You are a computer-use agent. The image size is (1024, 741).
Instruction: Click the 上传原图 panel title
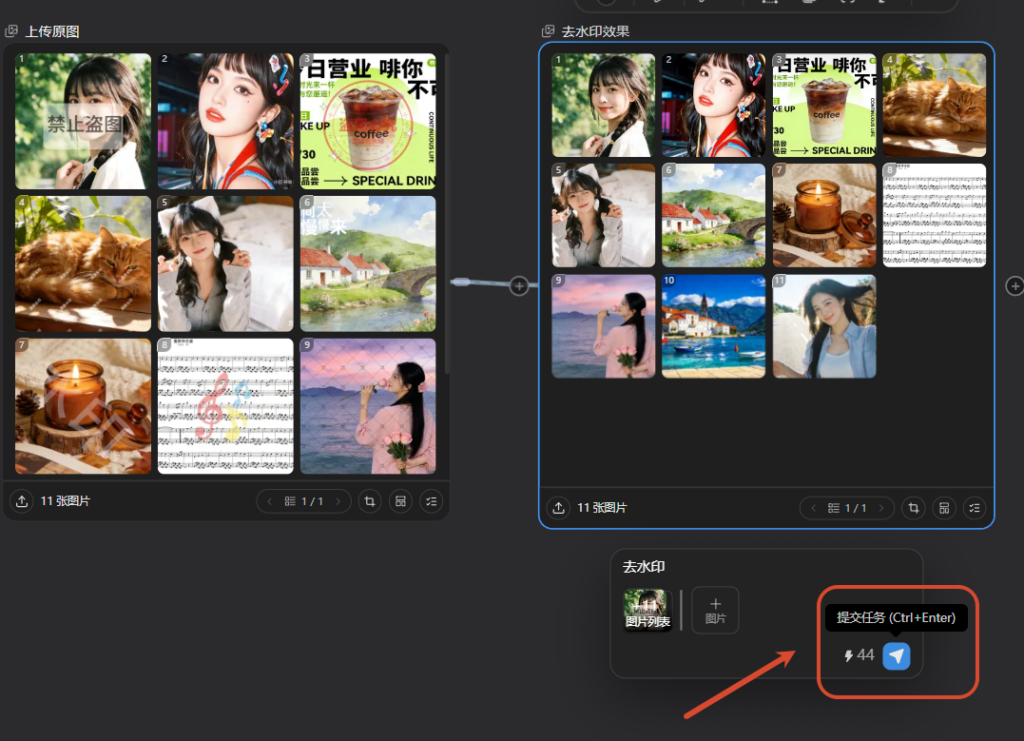[52, 31]
